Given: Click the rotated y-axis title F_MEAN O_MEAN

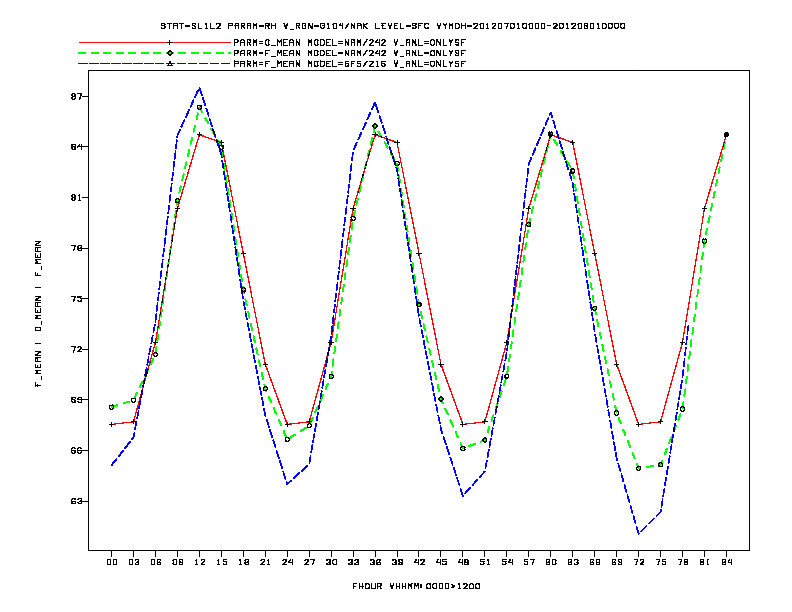Looking at the screenshot, I should pyautogui.click(x=38, y=314).
